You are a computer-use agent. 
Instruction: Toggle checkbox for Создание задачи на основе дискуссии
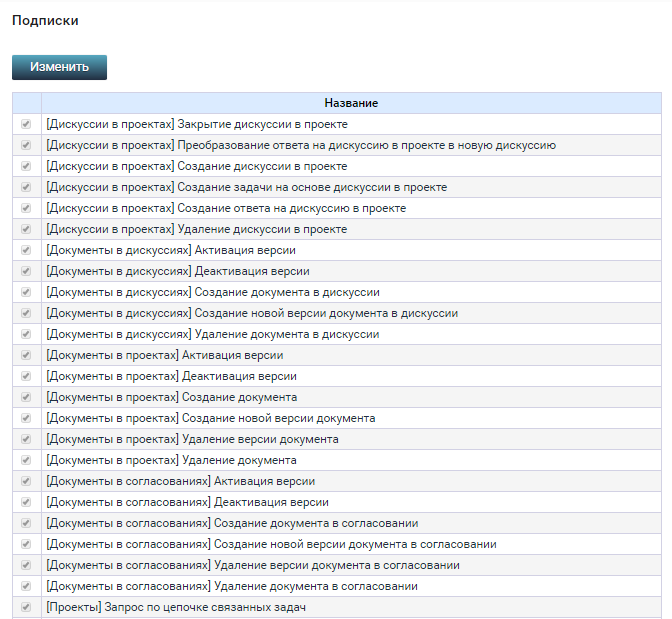point(26,187)
